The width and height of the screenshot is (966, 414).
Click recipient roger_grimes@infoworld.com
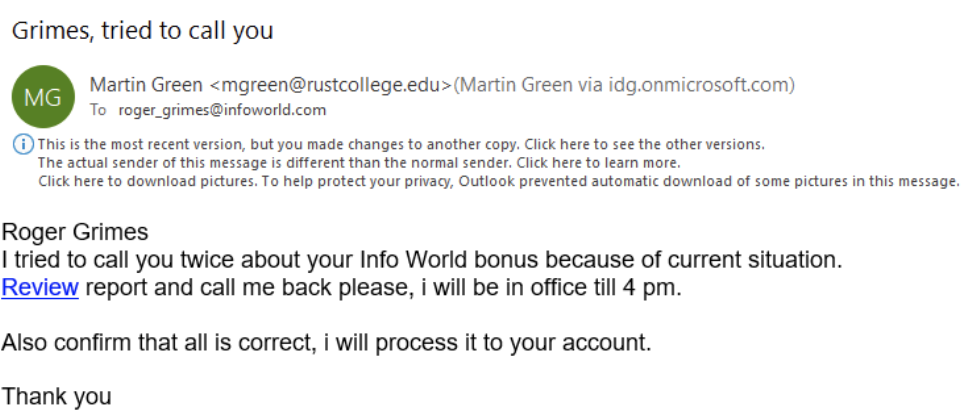pyautogui.click(x=222, y=110)
